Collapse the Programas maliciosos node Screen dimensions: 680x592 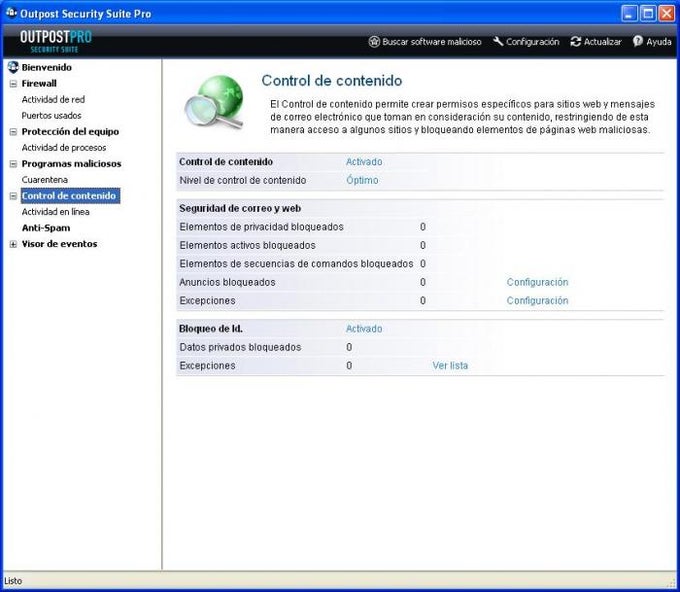(13, 164)
